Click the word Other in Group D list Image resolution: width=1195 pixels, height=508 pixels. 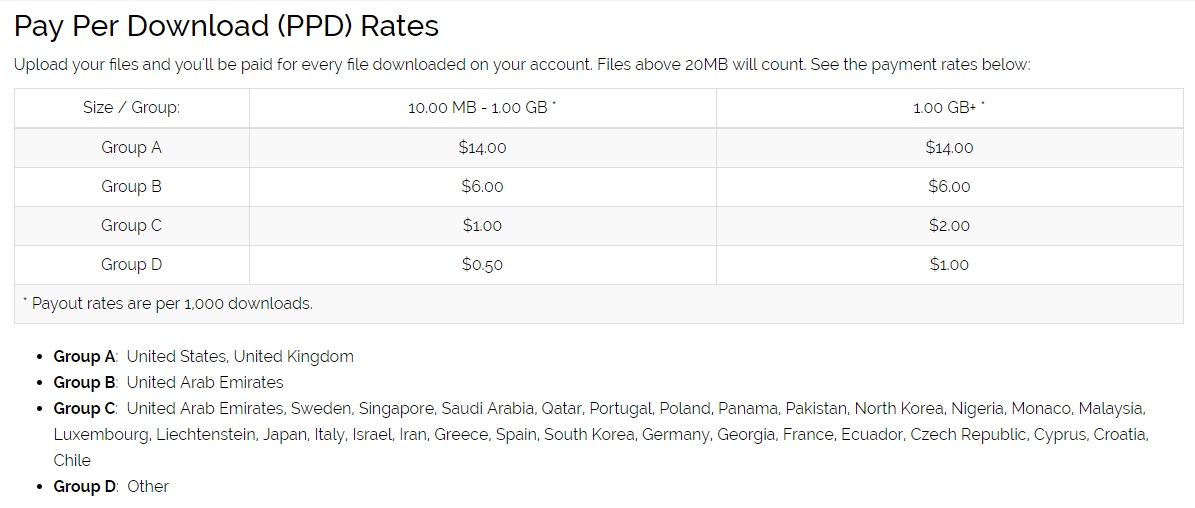(x=148, y=487)
